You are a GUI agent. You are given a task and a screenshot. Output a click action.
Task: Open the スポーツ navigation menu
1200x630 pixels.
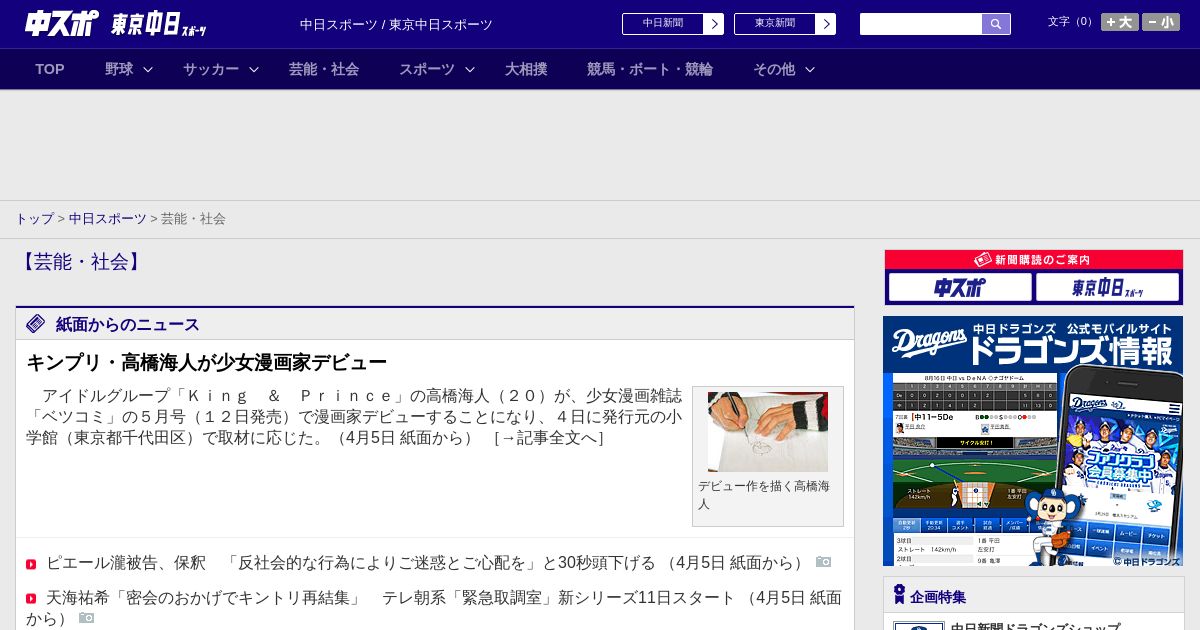click(427, 69)
